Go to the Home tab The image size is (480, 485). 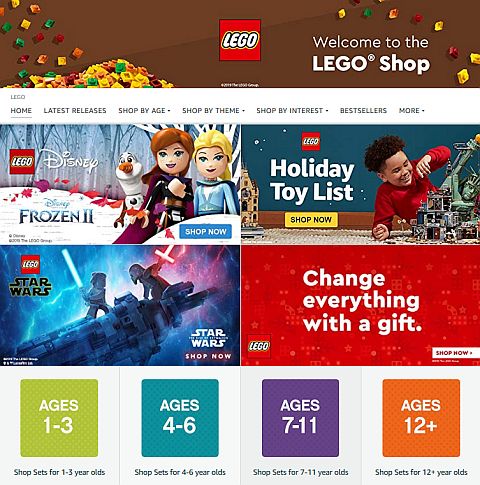tap(21, 111)
